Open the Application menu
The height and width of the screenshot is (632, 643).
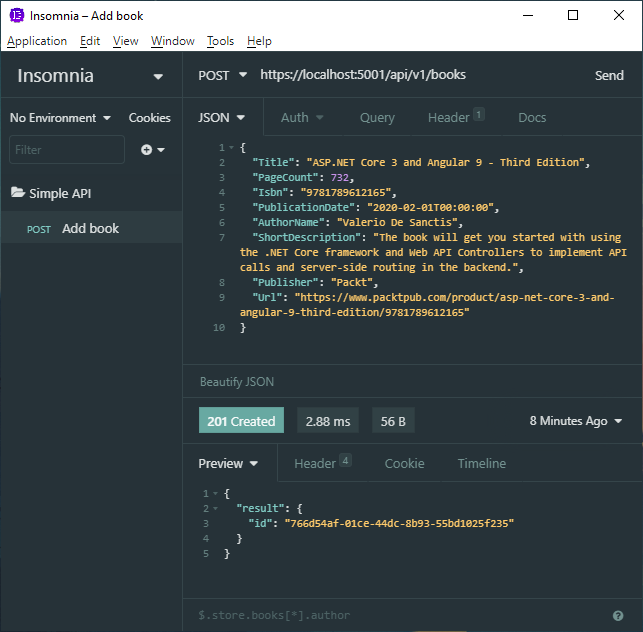(37, 41)
